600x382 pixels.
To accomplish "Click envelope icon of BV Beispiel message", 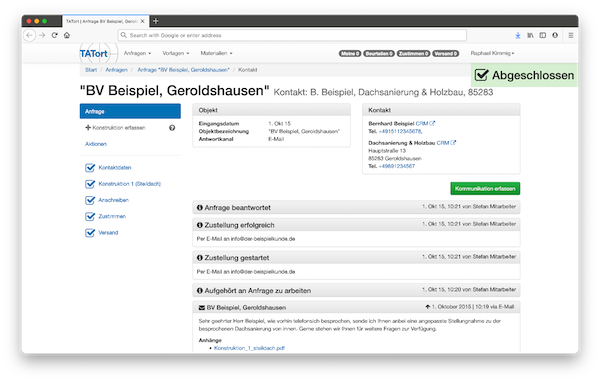I will 202,308.
